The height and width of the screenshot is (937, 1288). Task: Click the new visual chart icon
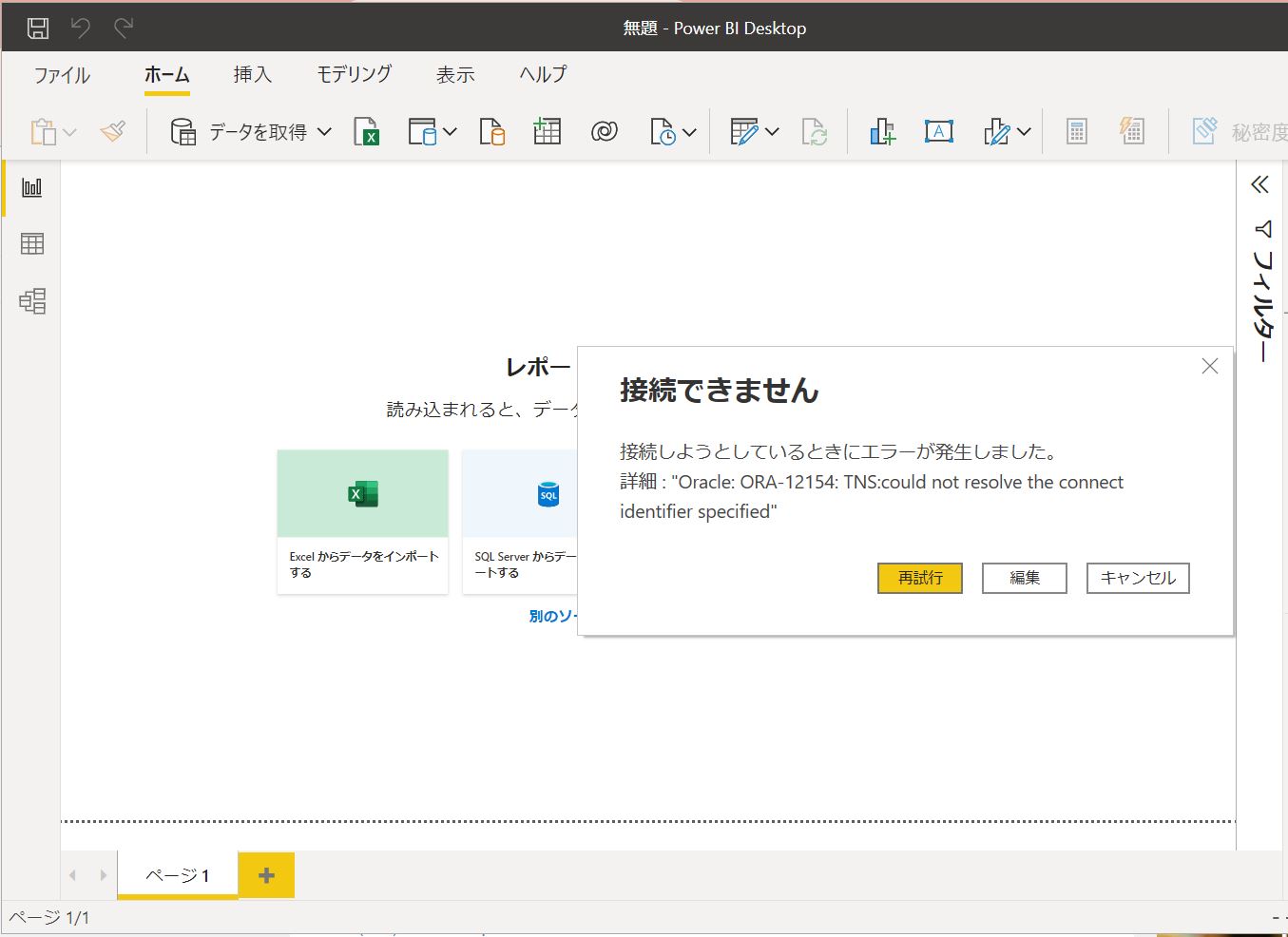click(x=882, y=132)
